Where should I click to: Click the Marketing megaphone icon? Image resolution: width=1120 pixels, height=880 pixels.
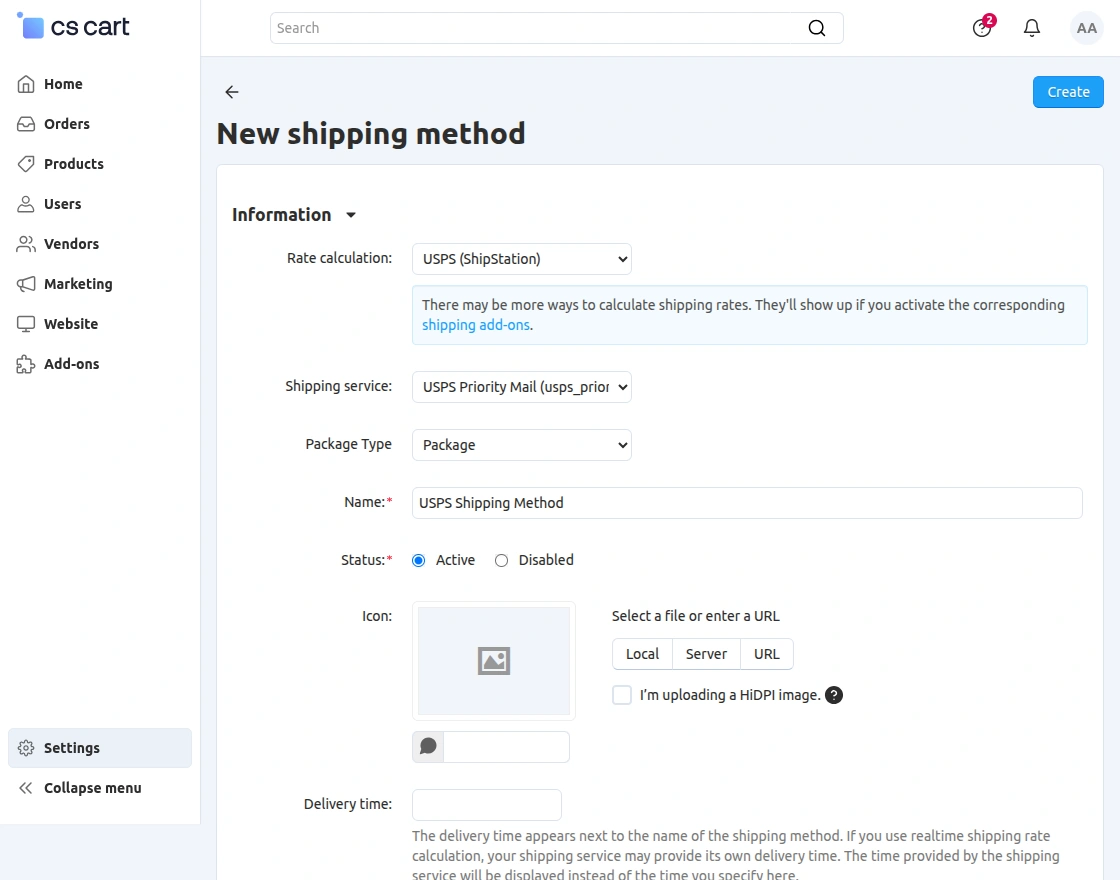[x=26, y=284]
